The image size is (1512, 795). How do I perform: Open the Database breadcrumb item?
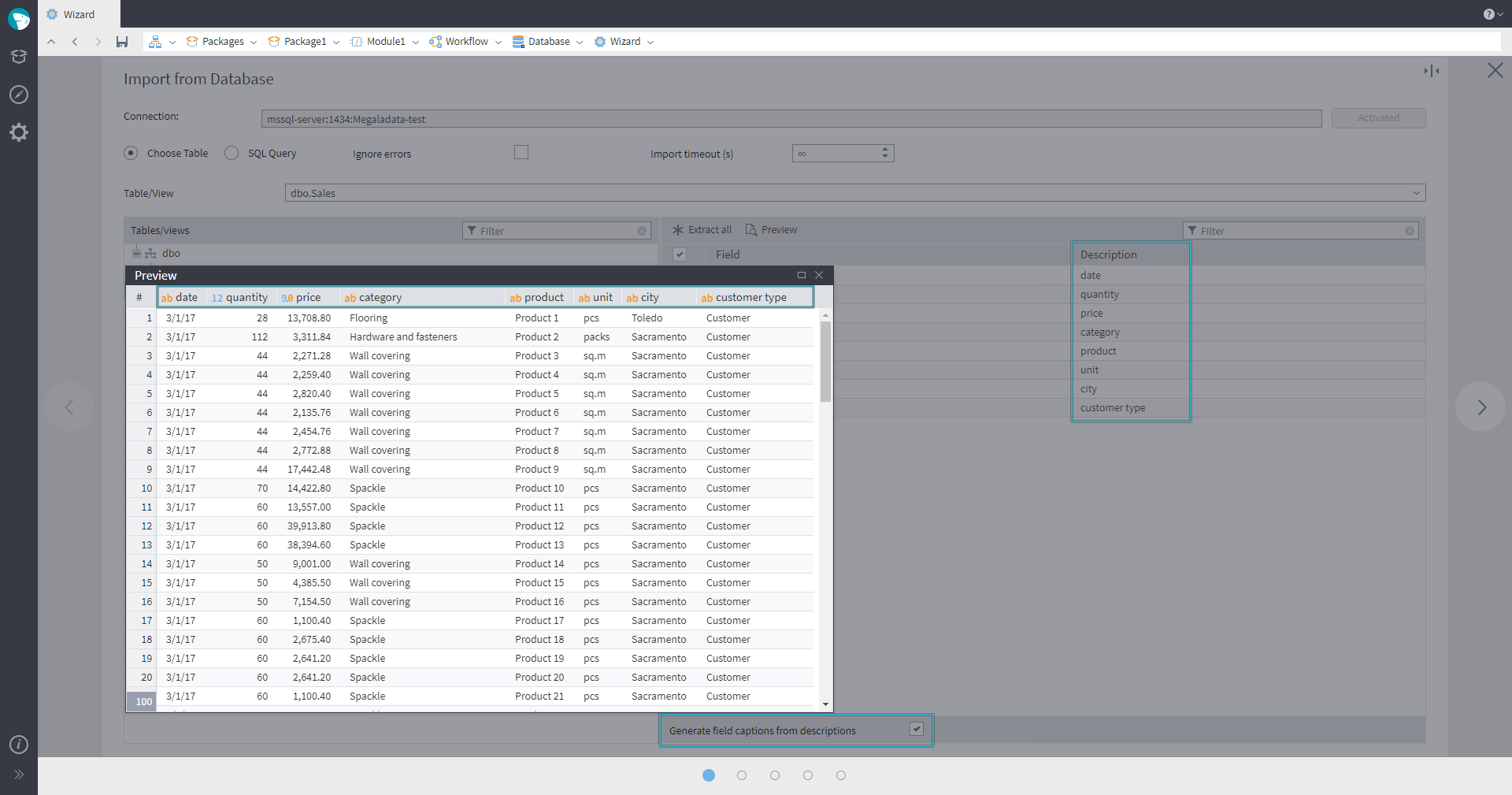pos(548,42)
